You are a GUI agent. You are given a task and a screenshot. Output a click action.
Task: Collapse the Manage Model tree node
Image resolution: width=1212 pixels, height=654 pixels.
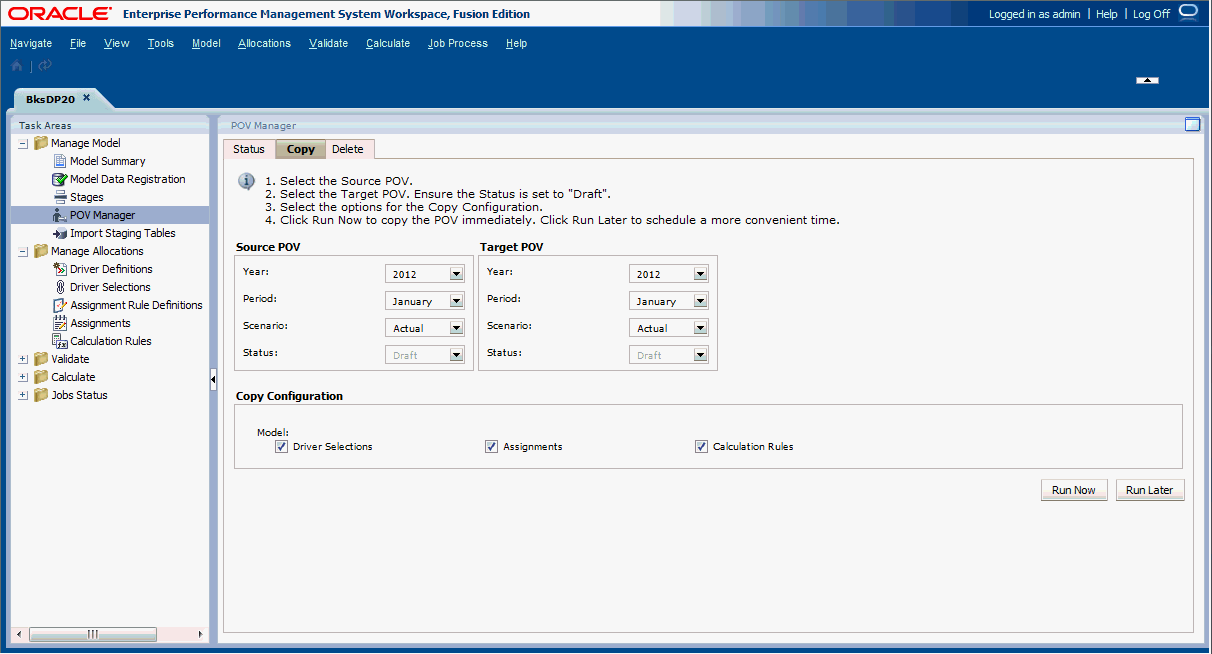[x=23, y=143]
